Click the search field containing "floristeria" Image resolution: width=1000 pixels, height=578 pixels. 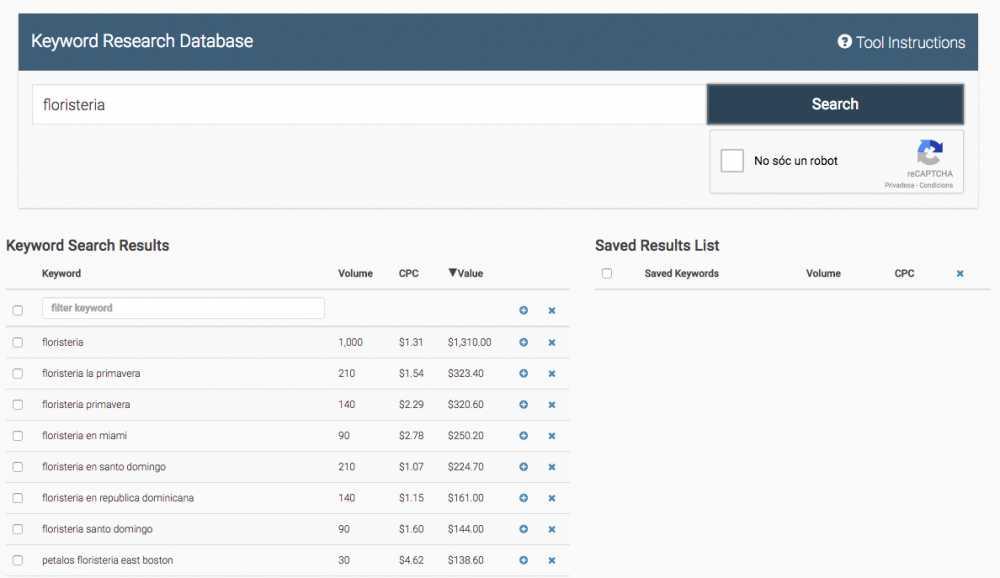point(370,103)
